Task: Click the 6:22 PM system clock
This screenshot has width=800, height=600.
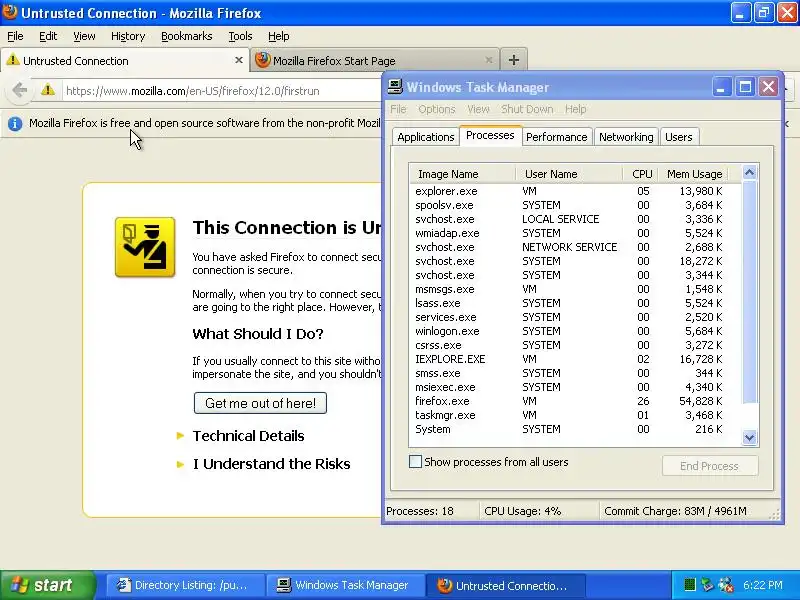Action: point(762,585)
